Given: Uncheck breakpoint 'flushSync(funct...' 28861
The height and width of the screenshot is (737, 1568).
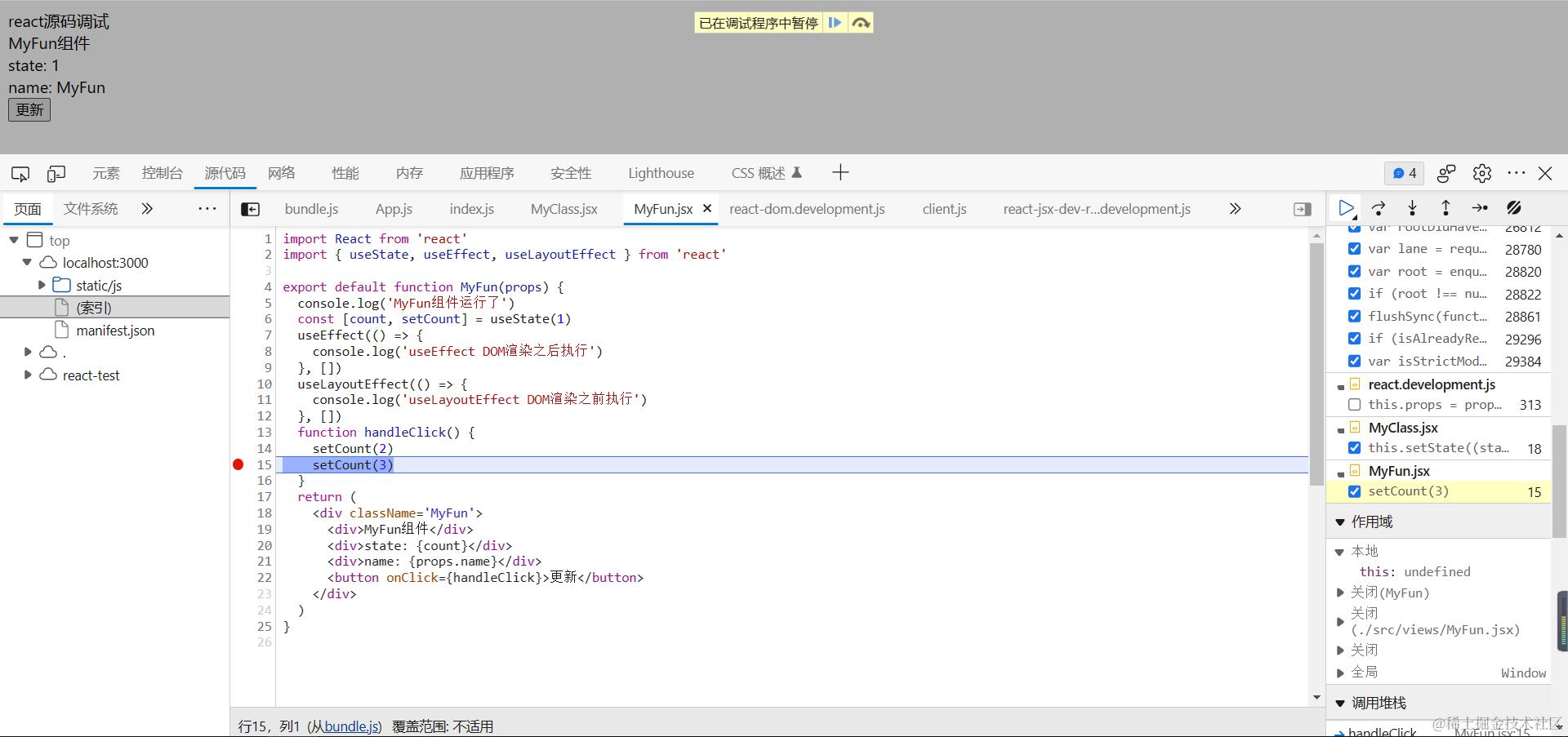Looking at the screenshot, I should click(x=1354, y=316).
